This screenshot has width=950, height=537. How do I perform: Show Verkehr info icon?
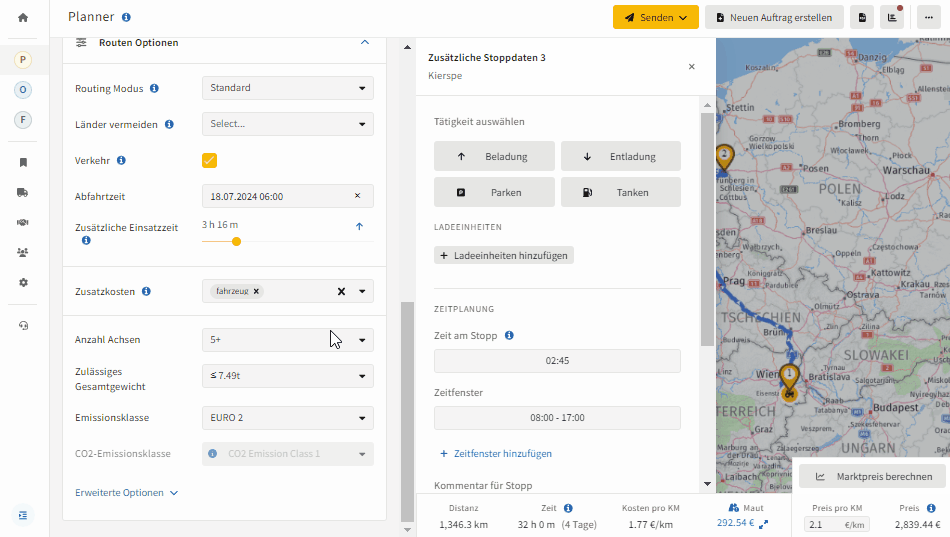(121, 161)
